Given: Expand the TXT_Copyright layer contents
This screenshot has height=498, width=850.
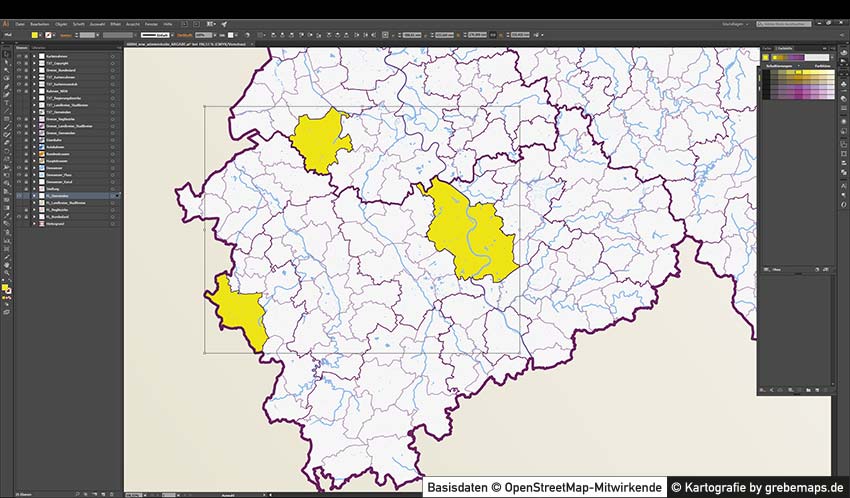Looking at the screenshot, I should [x=34, y=64].
